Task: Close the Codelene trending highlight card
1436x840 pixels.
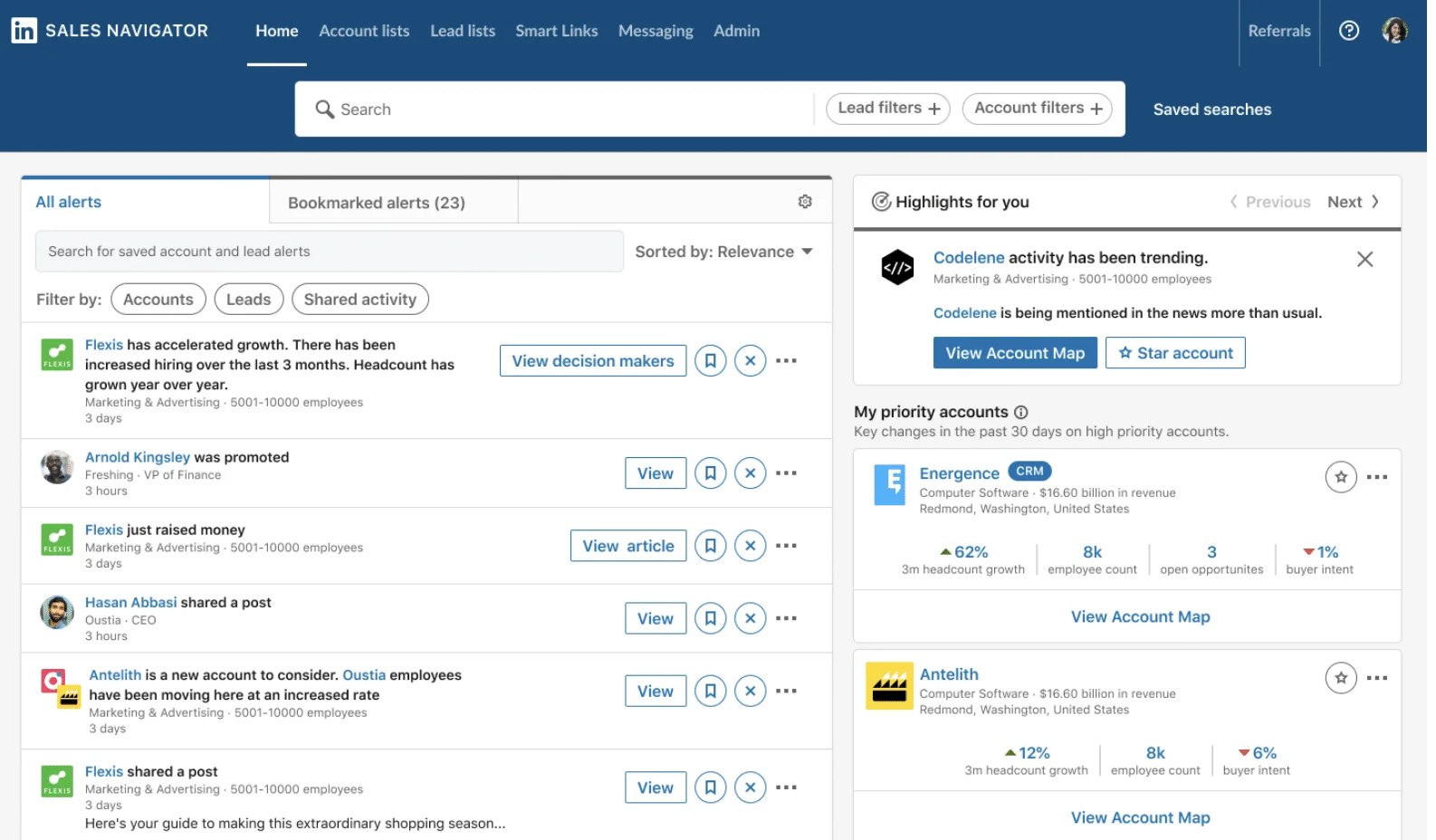Action: tap(1365, 260)
